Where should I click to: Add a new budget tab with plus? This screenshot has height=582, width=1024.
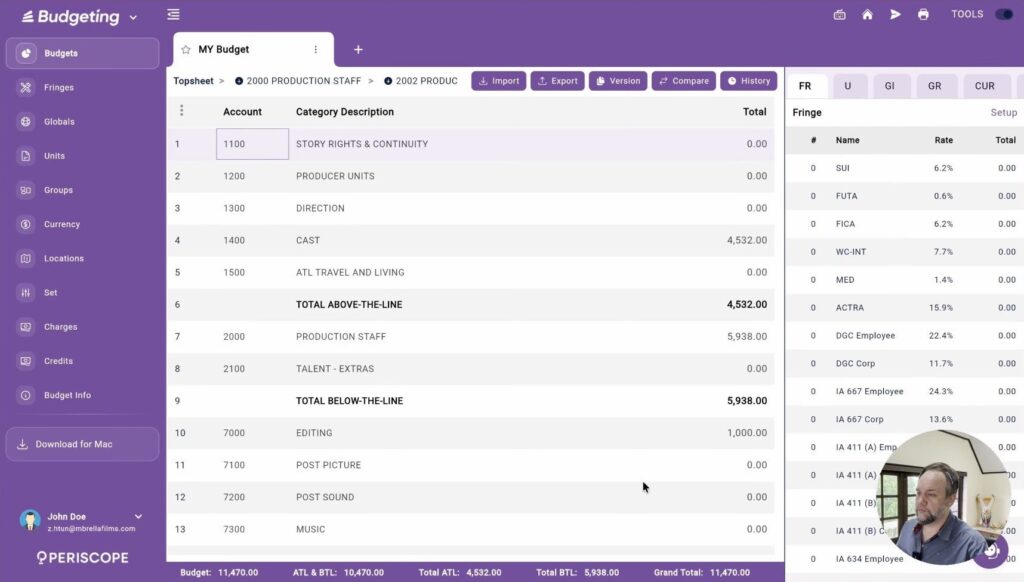(358, 50)
